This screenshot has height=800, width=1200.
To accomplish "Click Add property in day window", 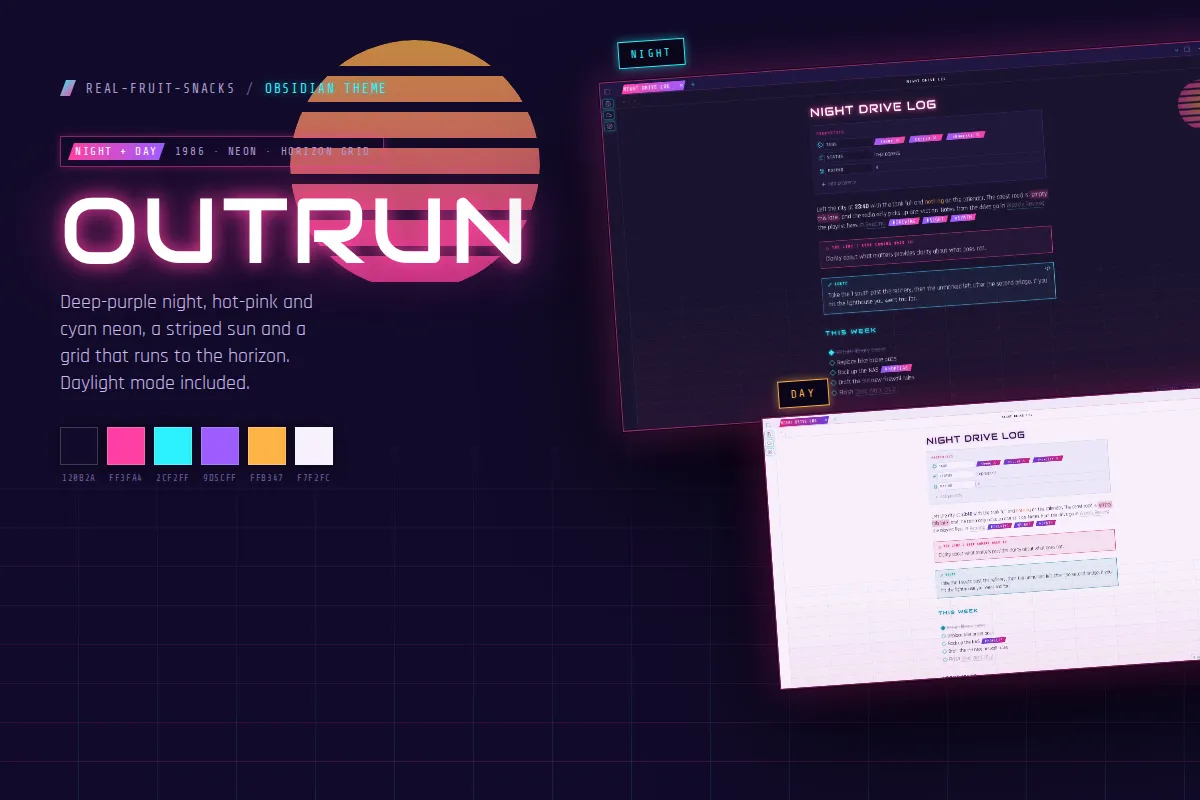I will click(951, 496).
